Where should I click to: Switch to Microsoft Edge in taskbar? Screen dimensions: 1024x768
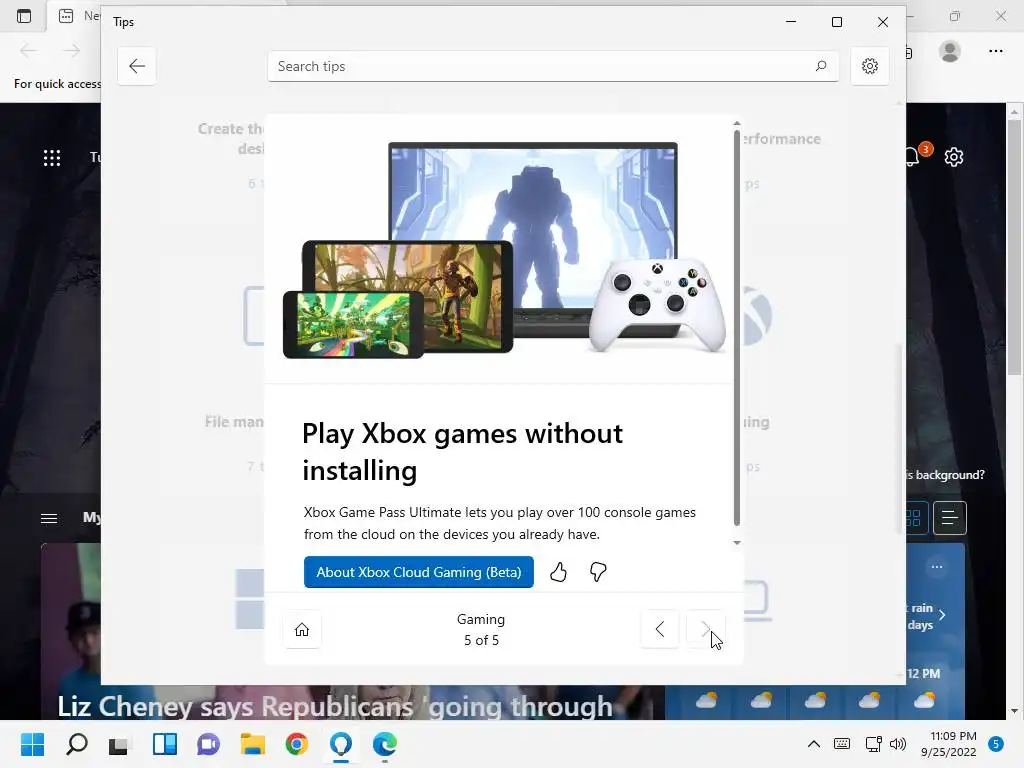coord(385,744)
